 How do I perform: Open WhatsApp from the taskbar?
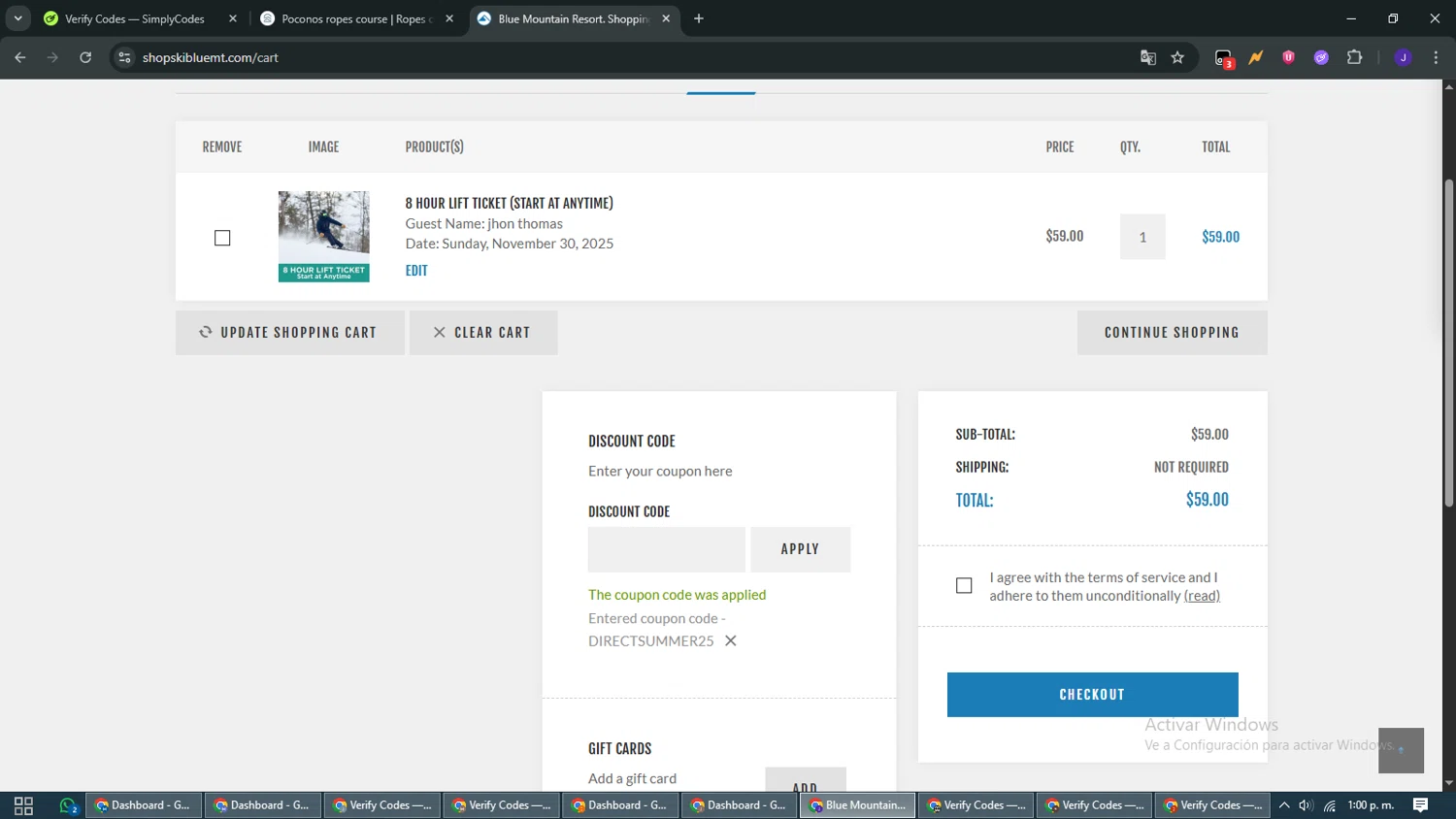click(68, 805)
